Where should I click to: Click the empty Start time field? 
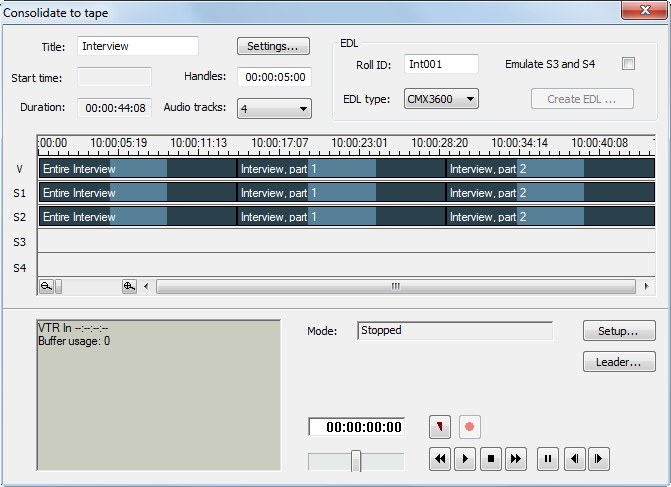[x=114, y=77]
